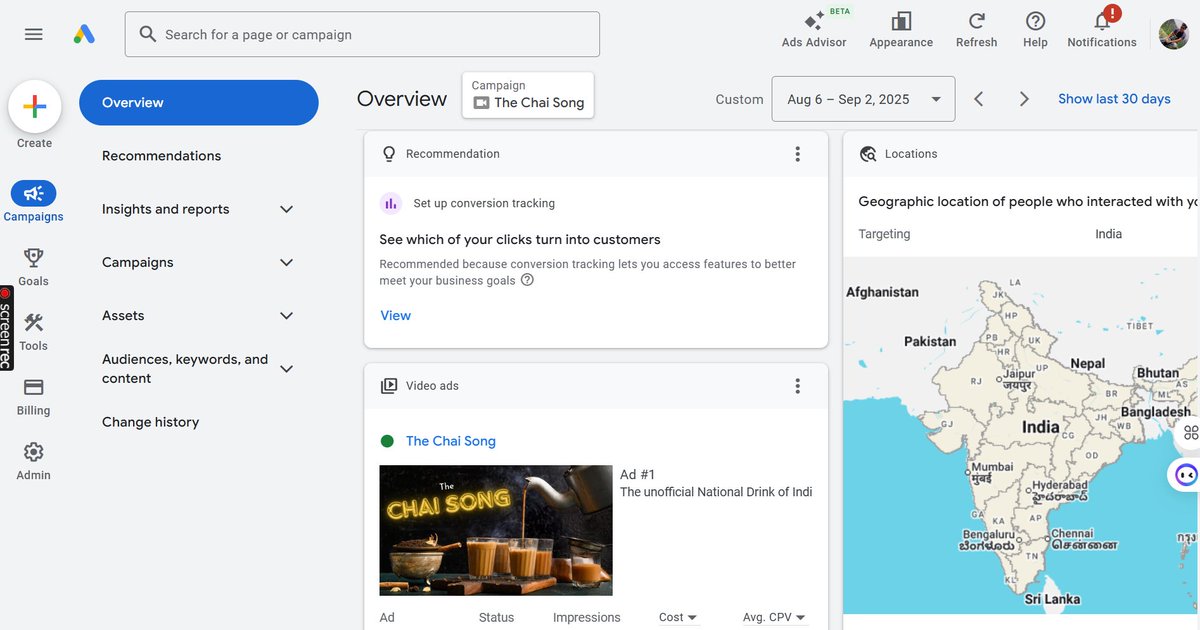Click the Ad #1 label
Viewport: 1200px width, 630px height.
click(637, 475)
